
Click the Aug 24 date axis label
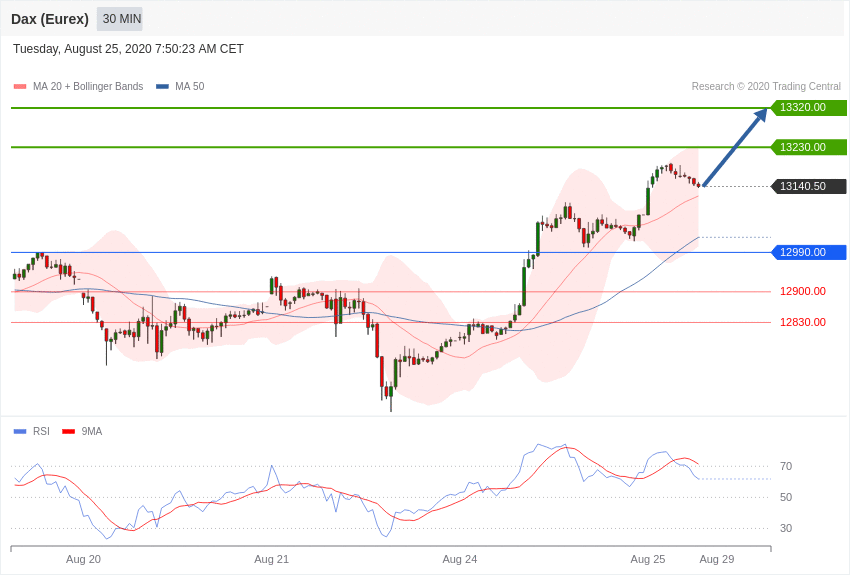pos(460,559)
